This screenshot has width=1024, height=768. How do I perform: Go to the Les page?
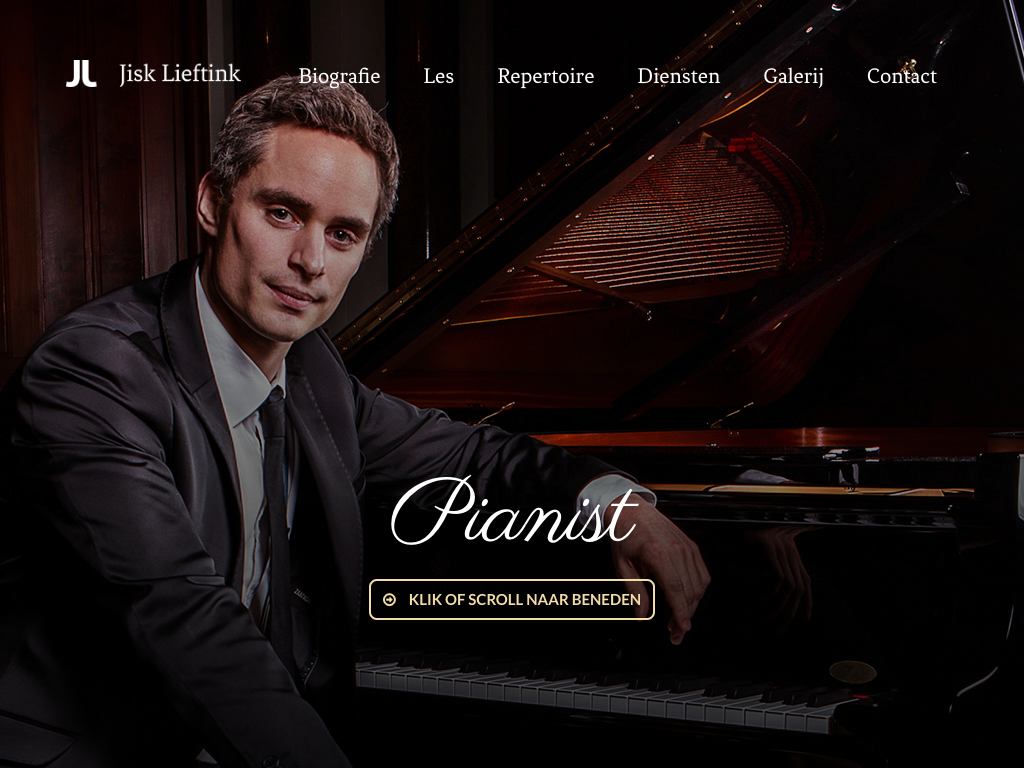point(438,76)
